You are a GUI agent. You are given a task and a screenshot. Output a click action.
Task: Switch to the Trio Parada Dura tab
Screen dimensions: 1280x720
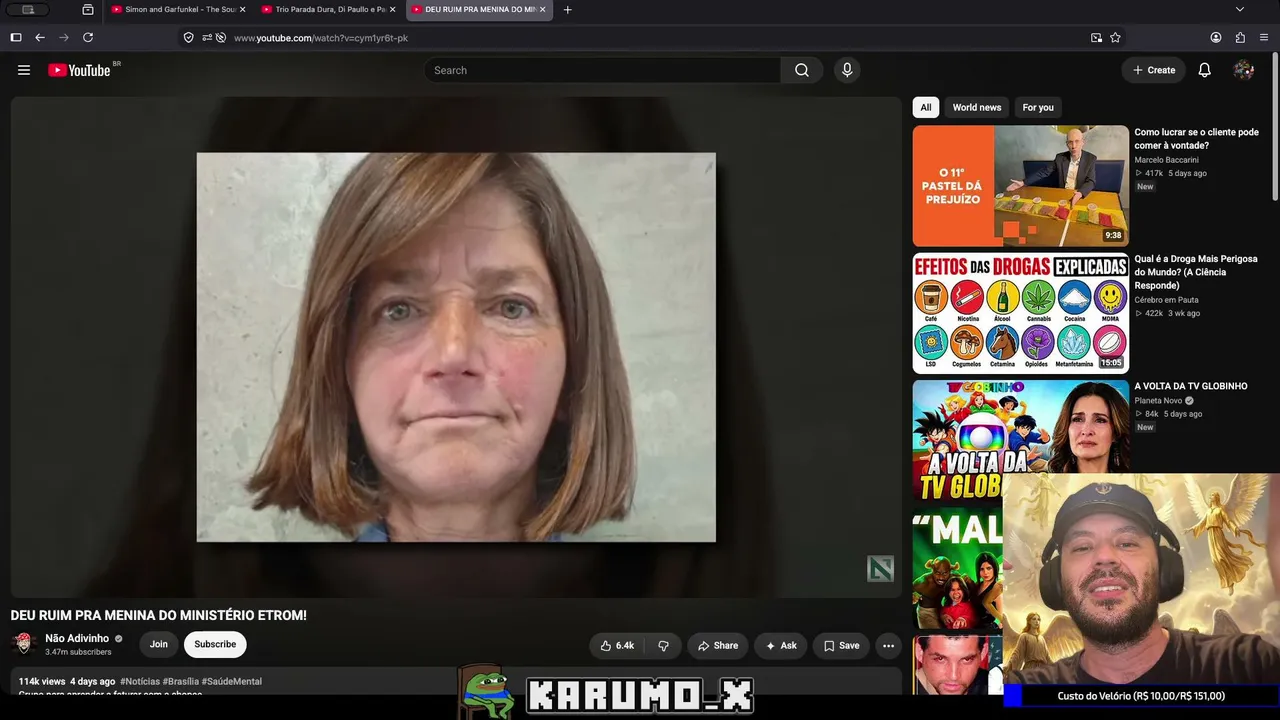pos(328,10)
